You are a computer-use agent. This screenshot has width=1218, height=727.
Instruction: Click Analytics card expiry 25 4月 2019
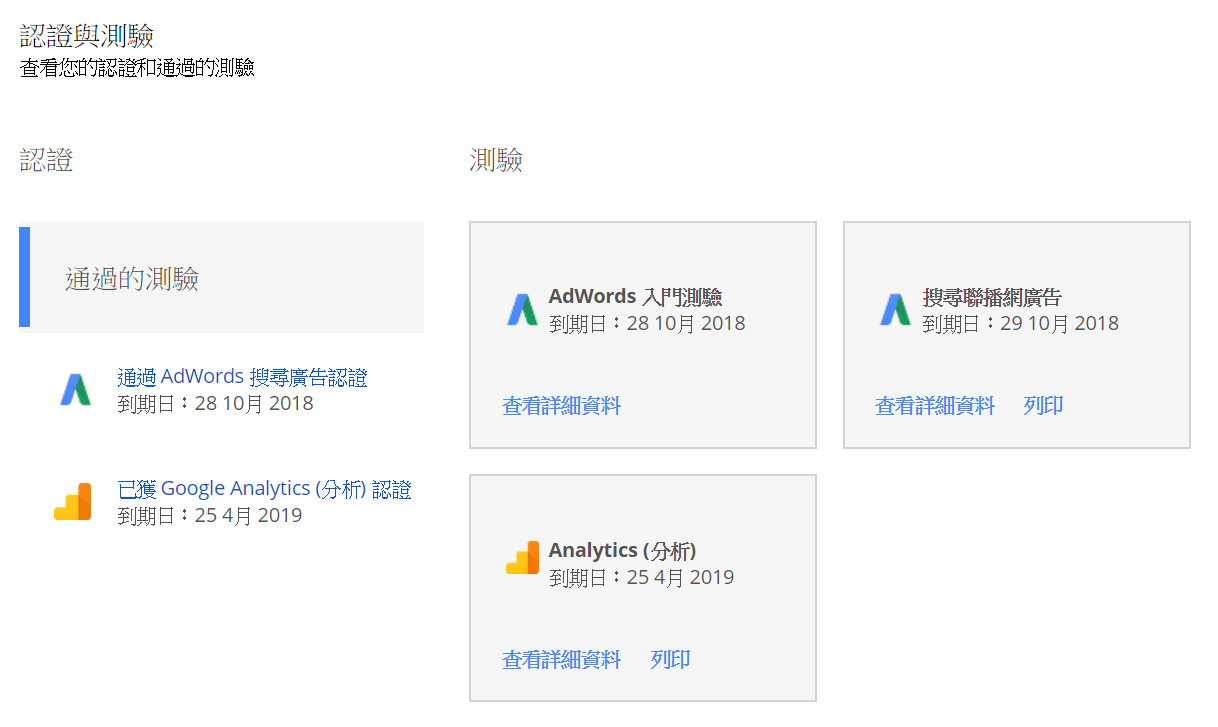tap(641, 577)
